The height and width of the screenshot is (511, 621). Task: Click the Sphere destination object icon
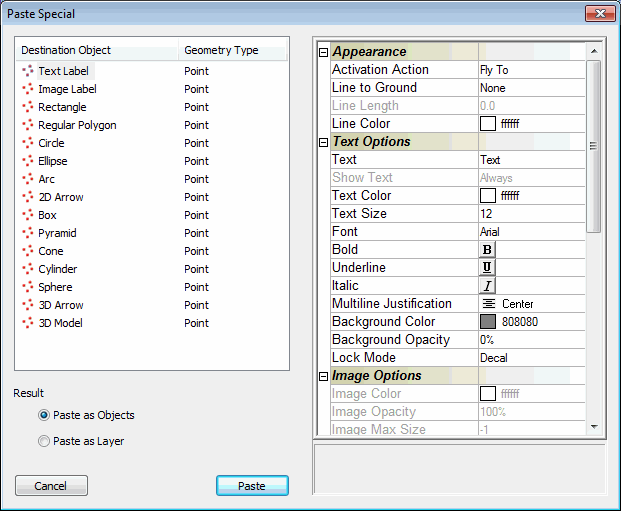[27, 287]
